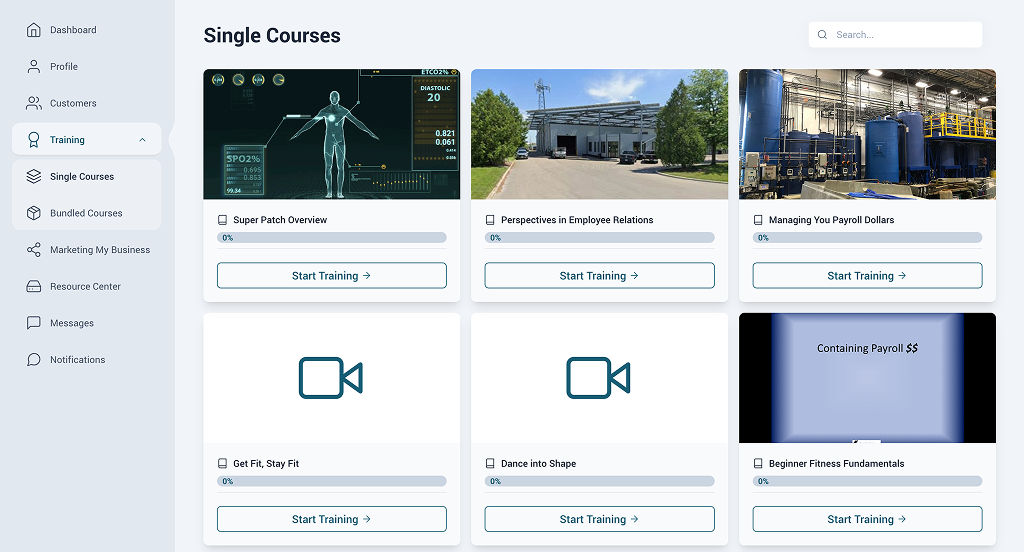The width and height of the screenshot is (1024, 552).
Task: Start Training for Perspectives in Employee Relations
Action: coord(599,276)
